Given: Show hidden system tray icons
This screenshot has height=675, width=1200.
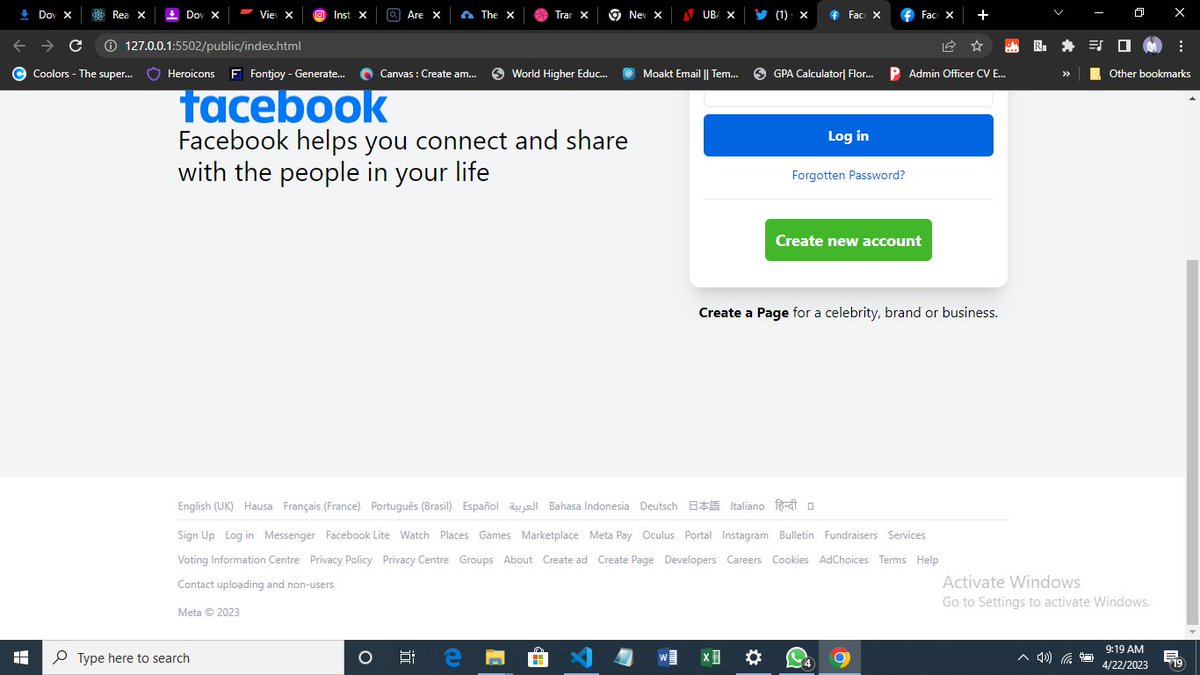Looking at the screenshot, I should tap(1022, 657).
